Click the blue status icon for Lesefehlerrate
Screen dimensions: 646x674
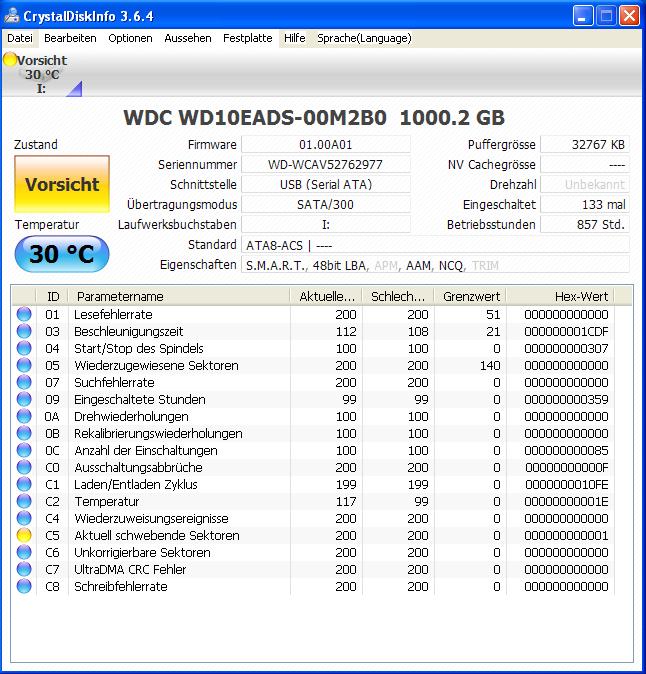24,314
